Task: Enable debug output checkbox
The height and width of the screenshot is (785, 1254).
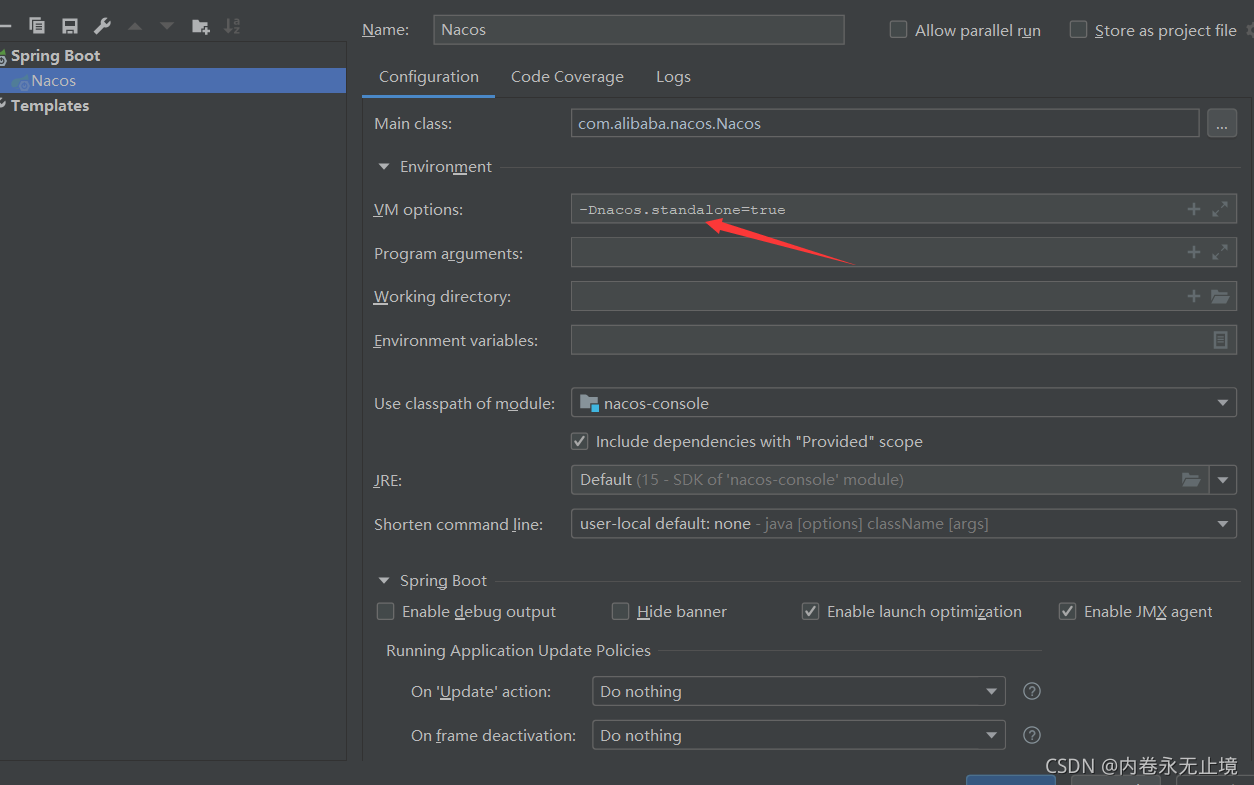Action: 385,611
